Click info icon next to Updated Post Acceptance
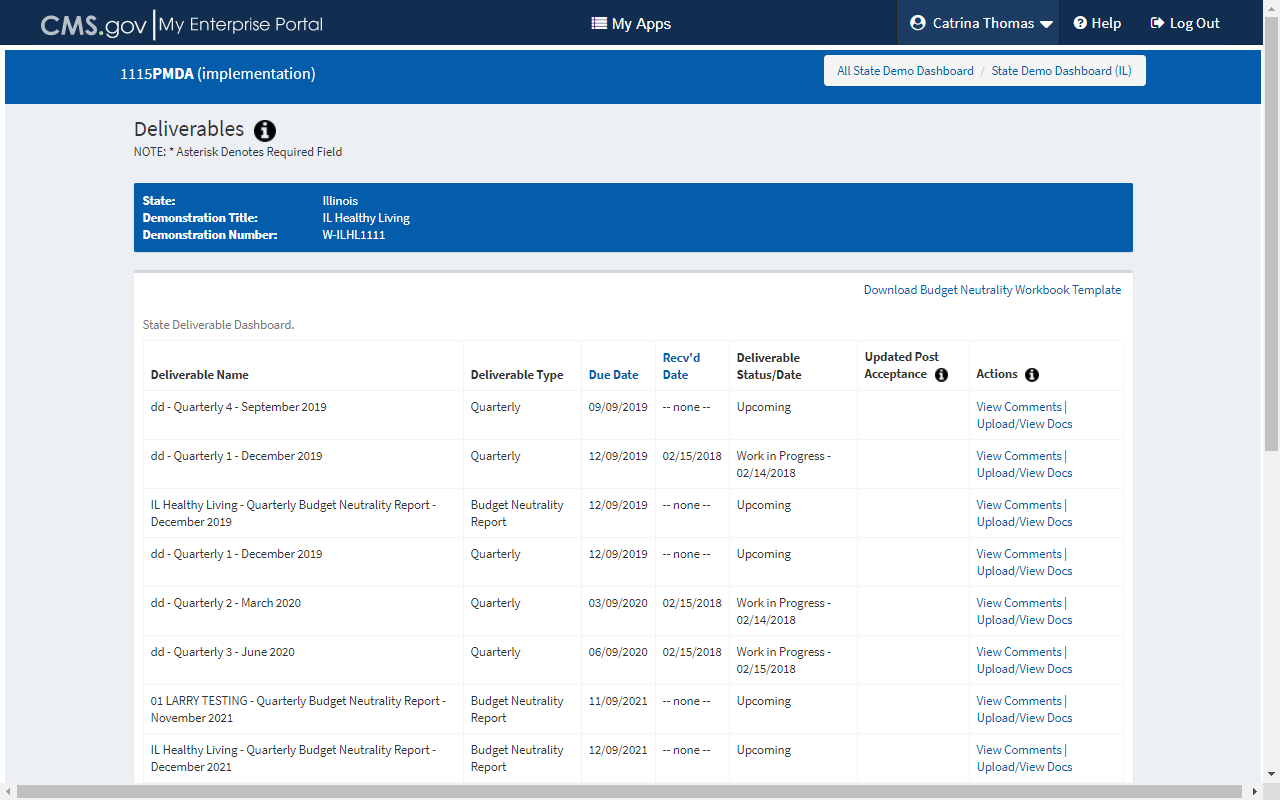This screenshot has width=1280, height=800. tap(941, 375)
